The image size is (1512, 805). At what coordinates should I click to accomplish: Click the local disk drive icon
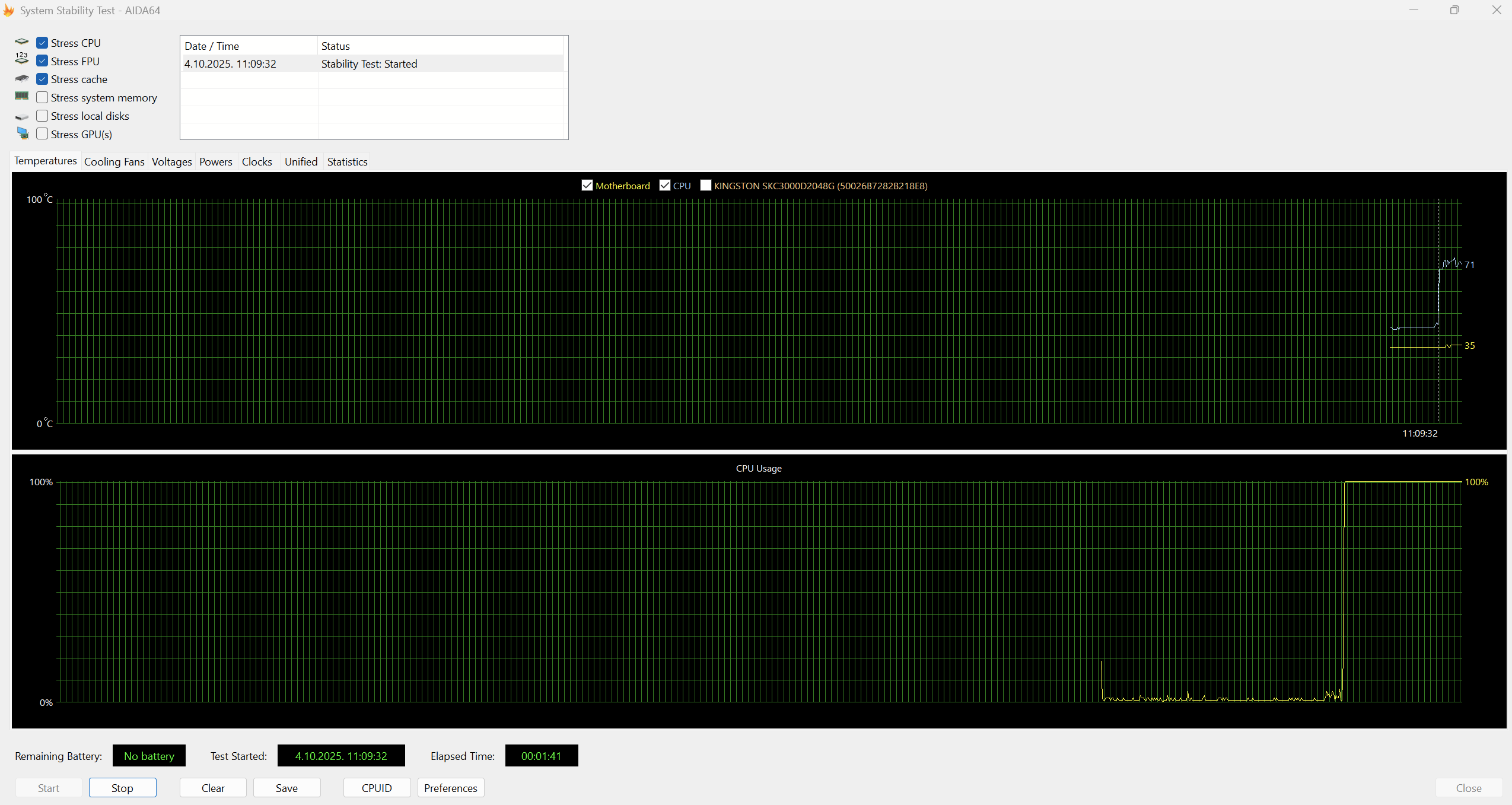(x=22, y=117)
